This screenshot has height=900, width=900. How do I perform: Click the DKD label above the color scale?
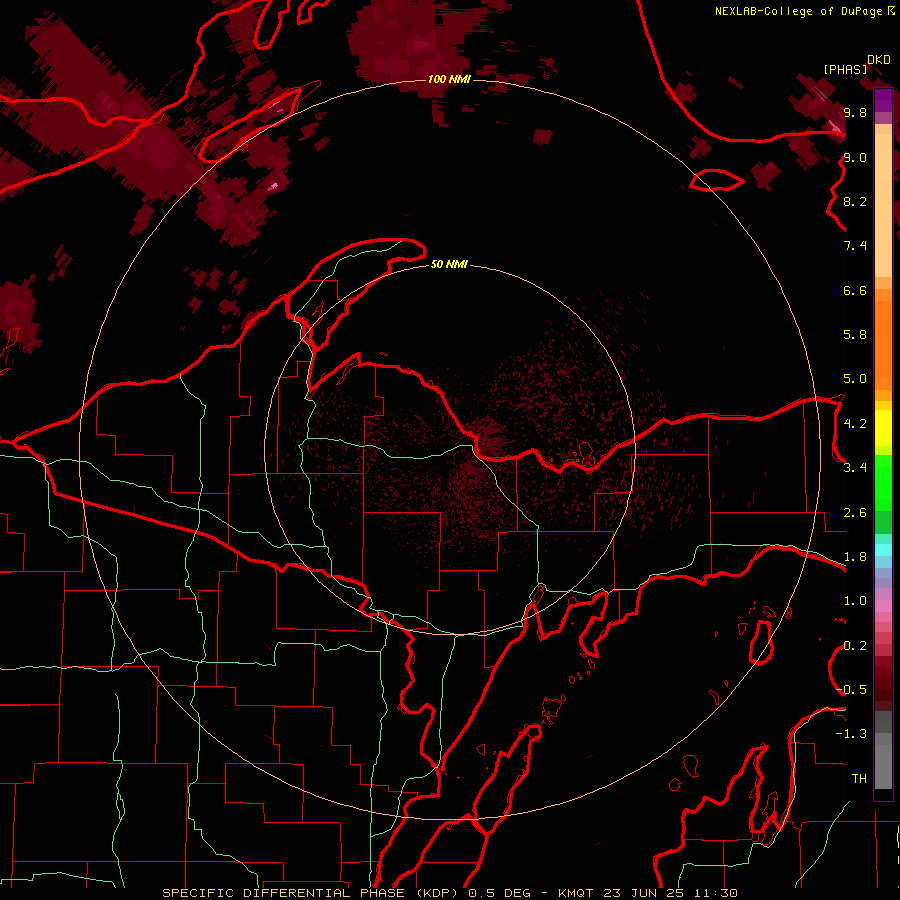point(879,60)
